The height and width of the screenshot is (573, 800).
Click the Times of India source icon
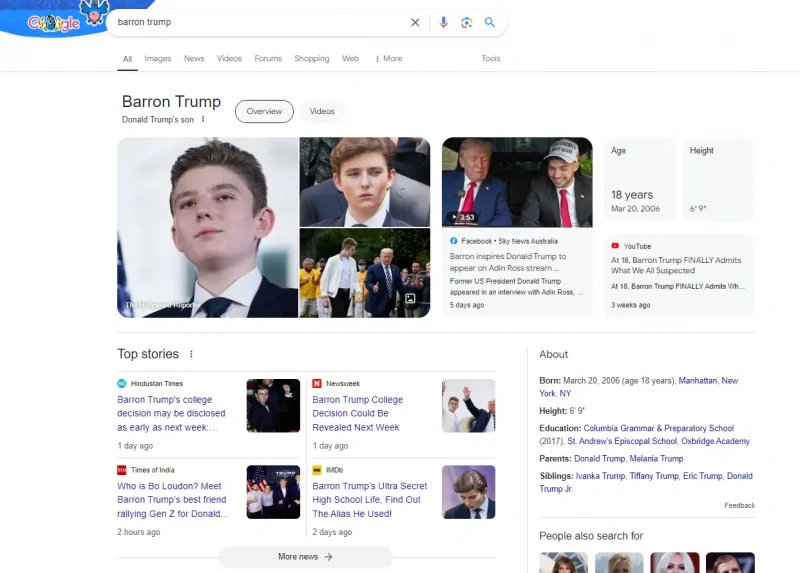(x=121, y=470)
